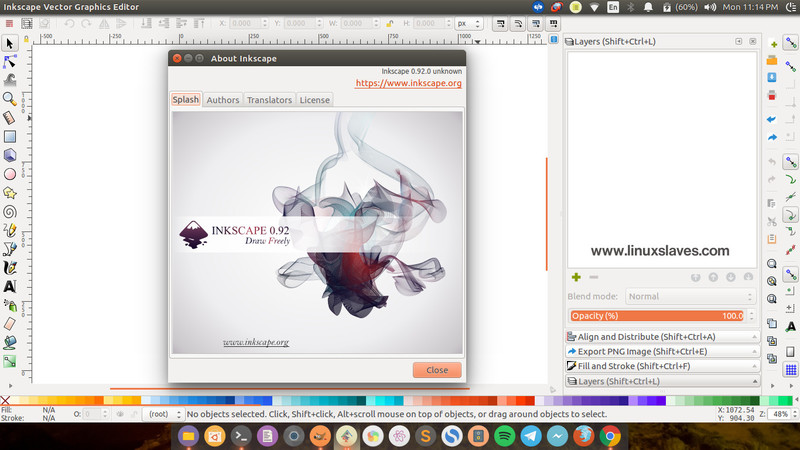Select the Pencil freehand tool

coord(10,230)
